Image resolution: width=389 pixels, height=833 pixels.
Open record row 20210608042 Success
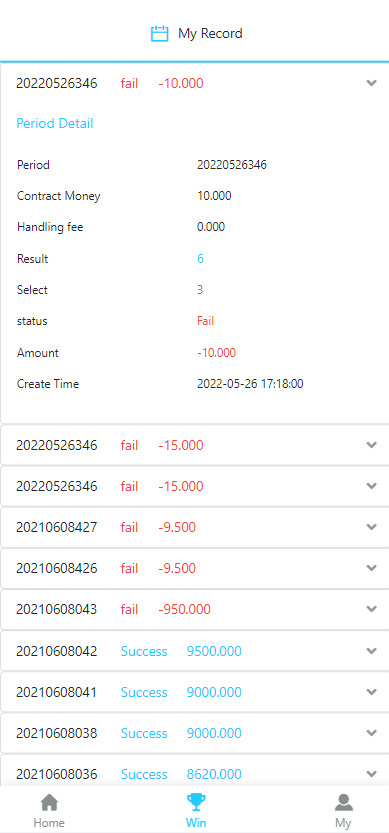point(194,651)
